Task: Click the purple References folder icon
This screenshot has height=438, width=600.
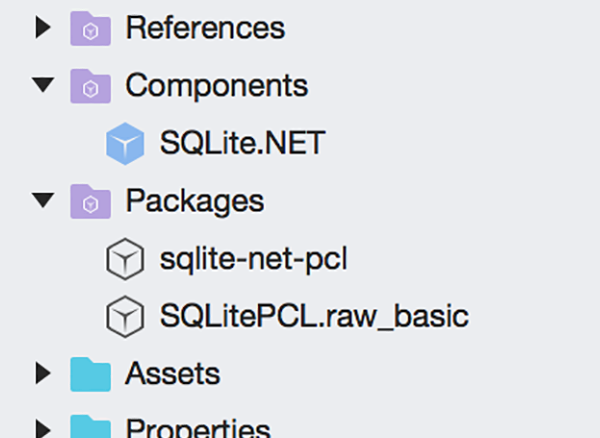Action: (x=89, y=28)
